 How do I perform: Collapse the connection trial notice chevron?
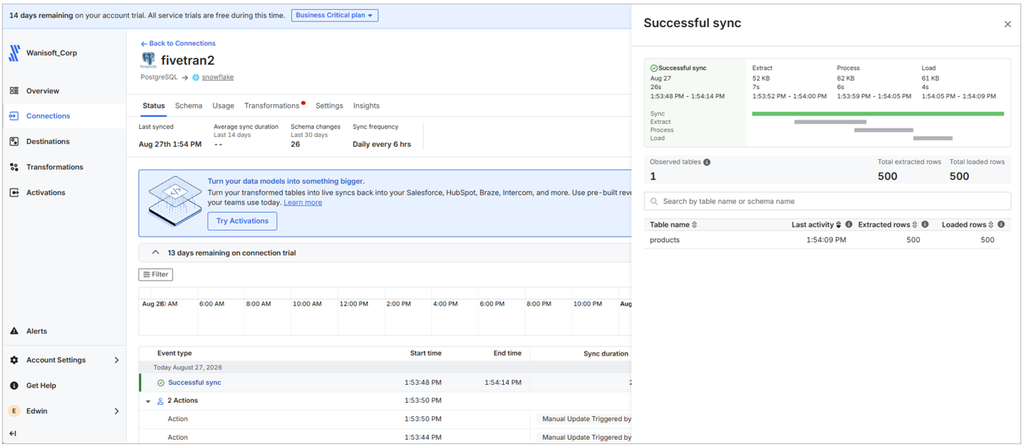pos(155,252)
